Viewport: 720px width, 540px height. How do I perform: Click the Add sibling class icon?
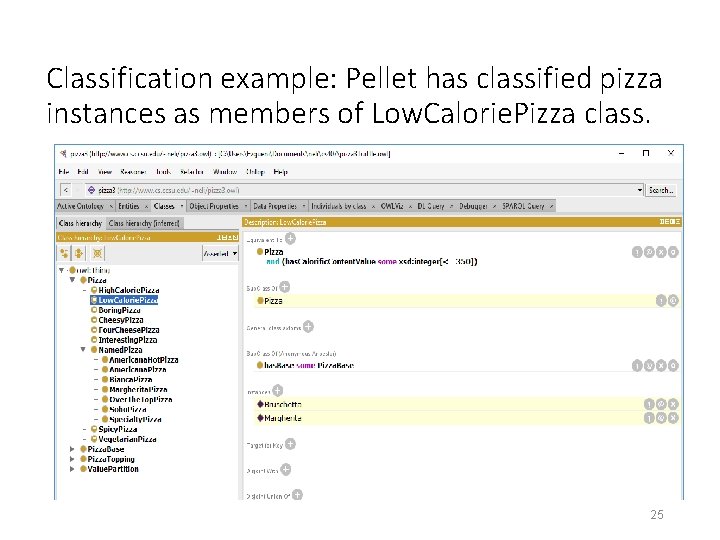tap(79, 253)
